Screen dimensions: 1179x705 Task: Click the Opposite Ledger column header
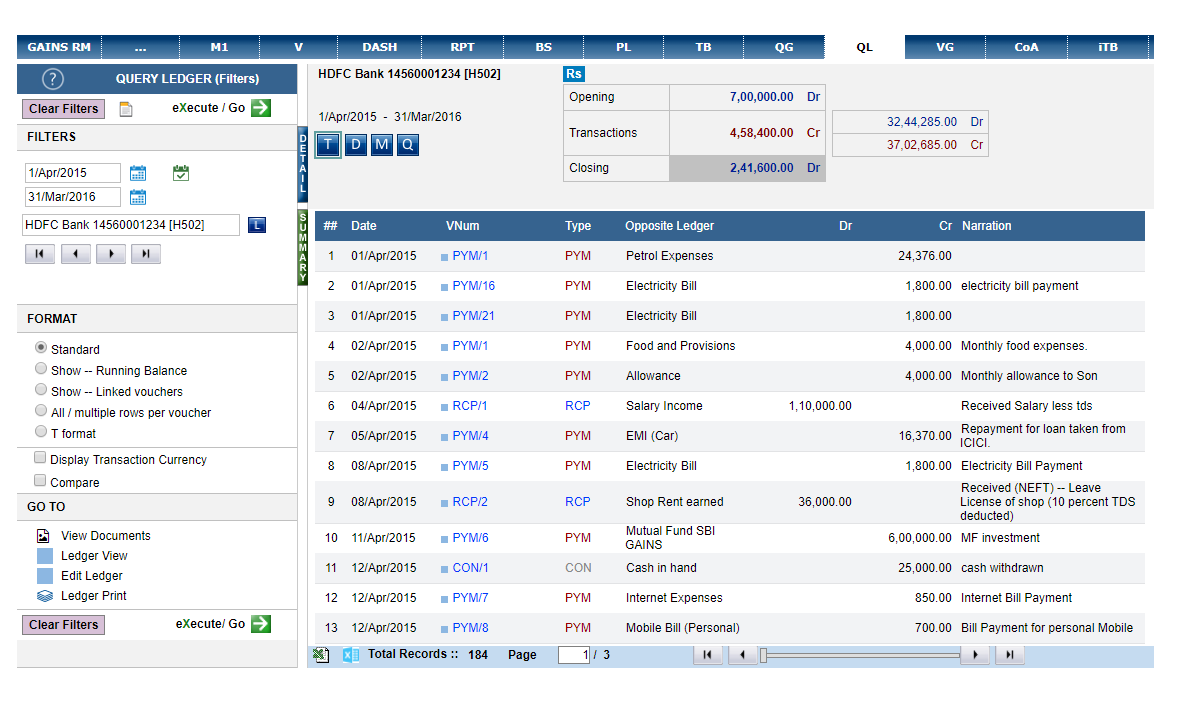point(669,225)
